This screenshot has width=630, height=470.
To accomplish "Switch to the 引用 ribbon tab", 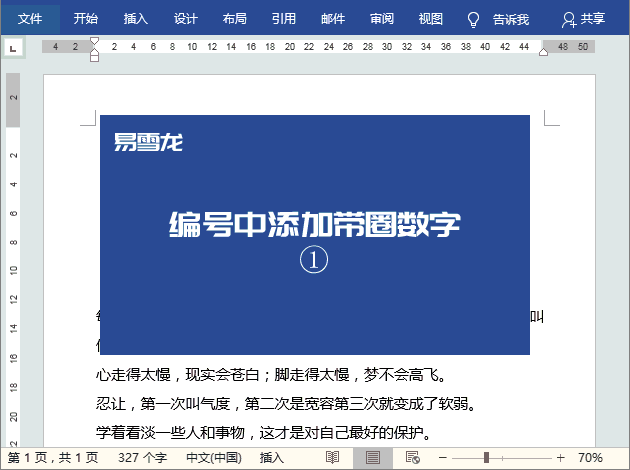I will [284, 18].
